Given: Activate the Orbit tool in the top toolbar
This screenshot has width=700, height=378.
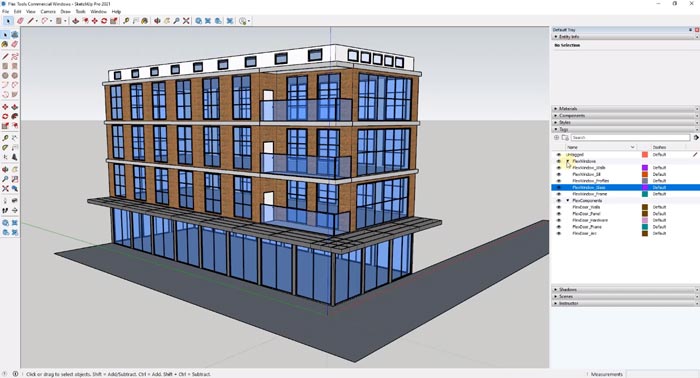Looking at the screenshot, I should click(157, 21).
